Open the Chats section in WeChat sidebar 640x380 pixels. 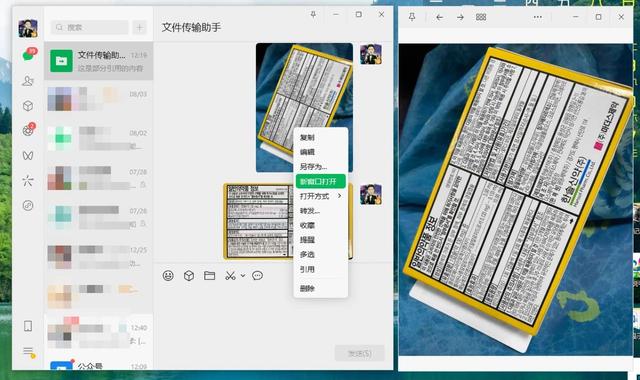[29, 55]
